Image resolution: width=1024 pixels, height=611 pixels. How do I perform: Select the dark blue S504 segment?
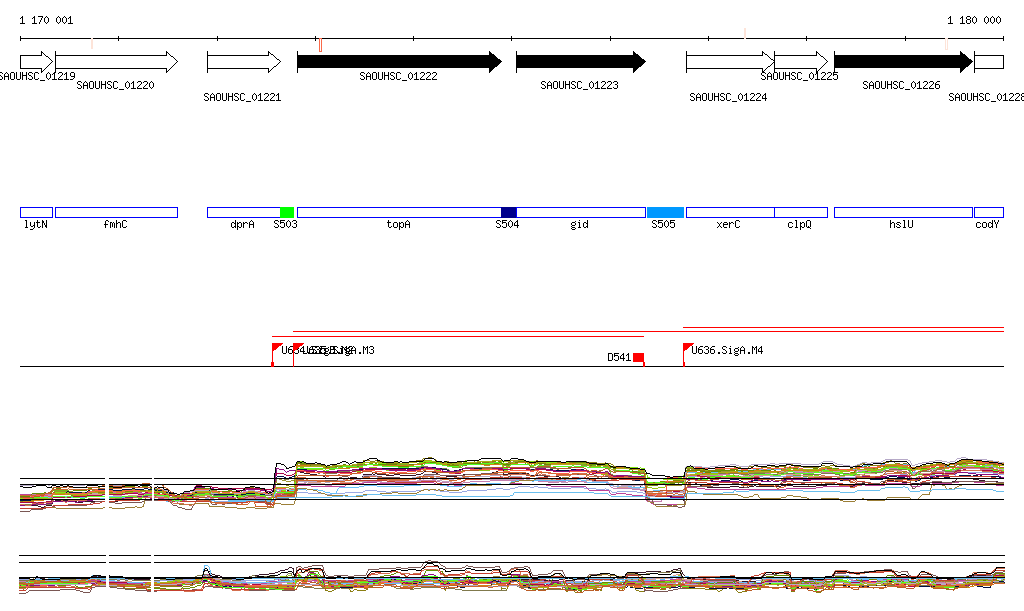(509, 212)
